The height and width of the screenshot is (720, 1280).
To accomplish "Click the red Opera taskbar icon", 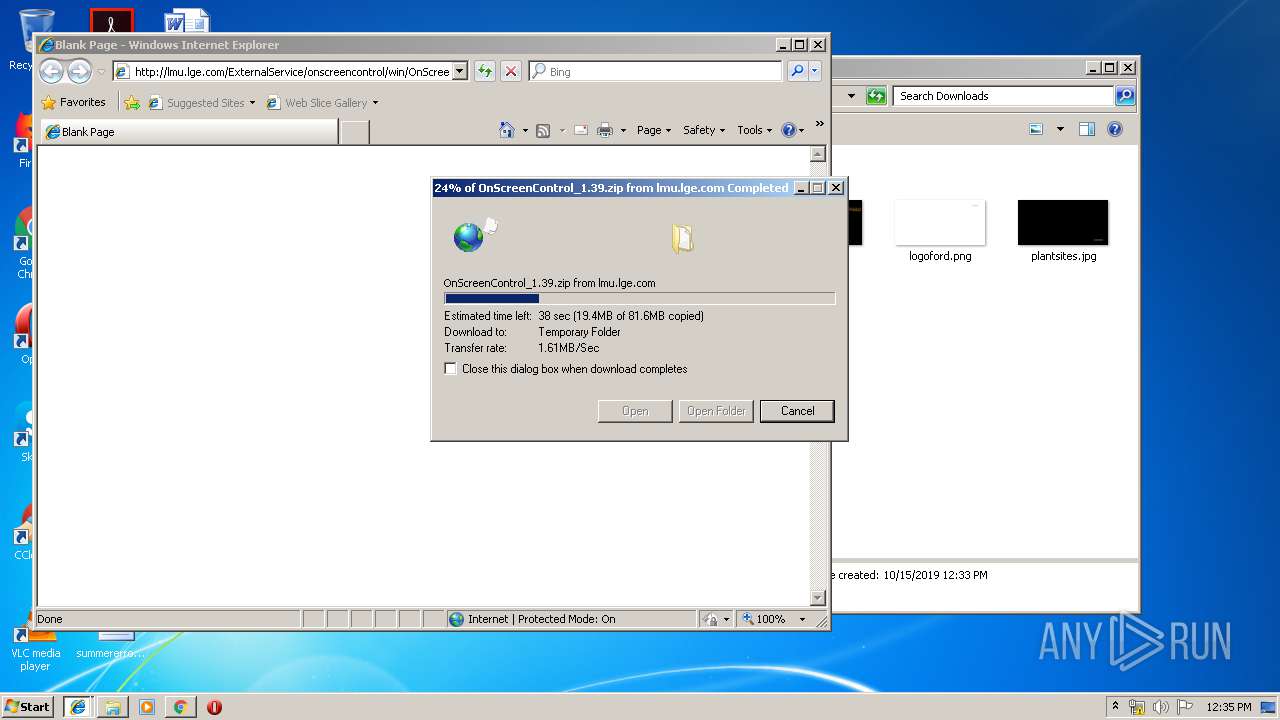I will [x=214, y=706].
